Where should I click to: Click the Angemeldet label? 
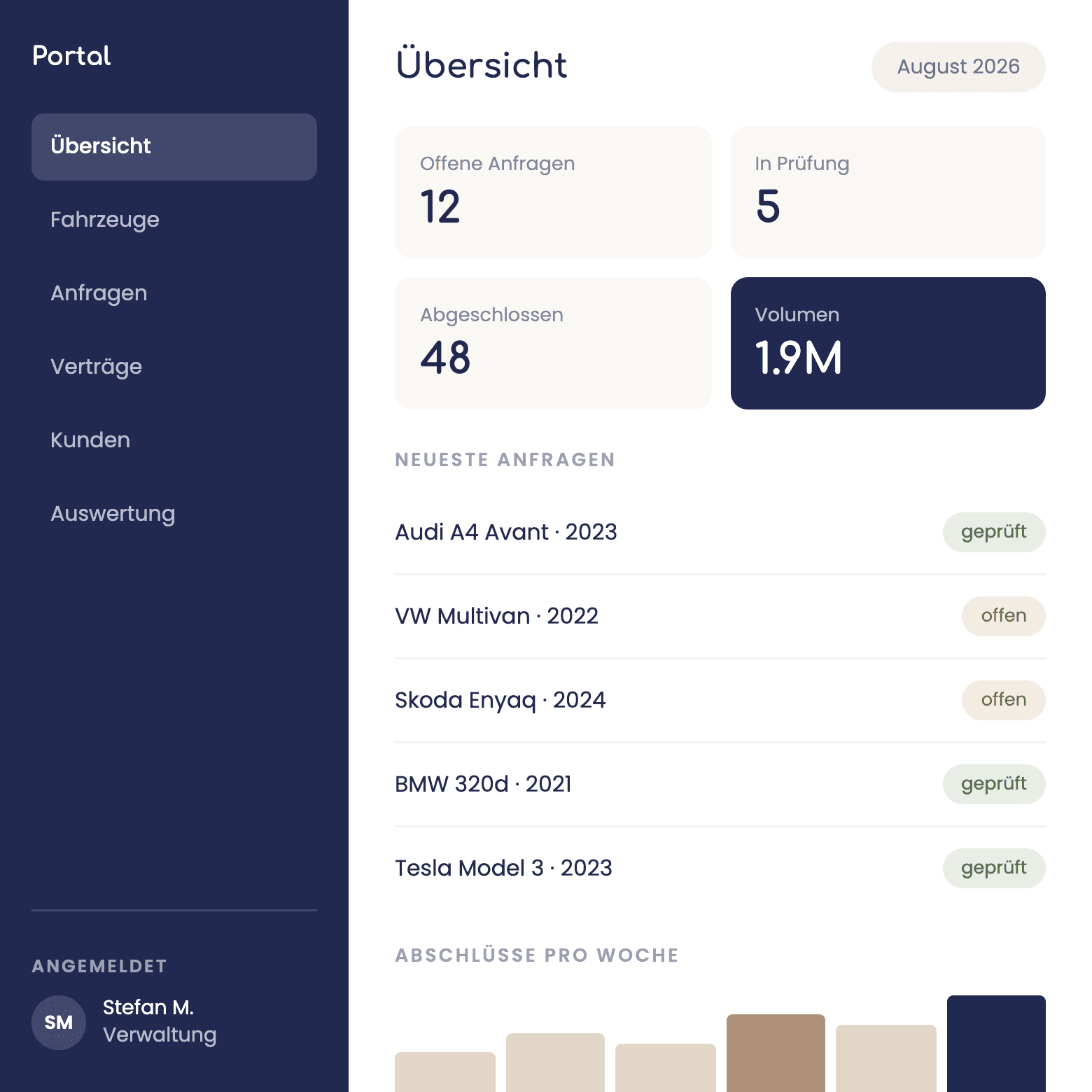99,966
